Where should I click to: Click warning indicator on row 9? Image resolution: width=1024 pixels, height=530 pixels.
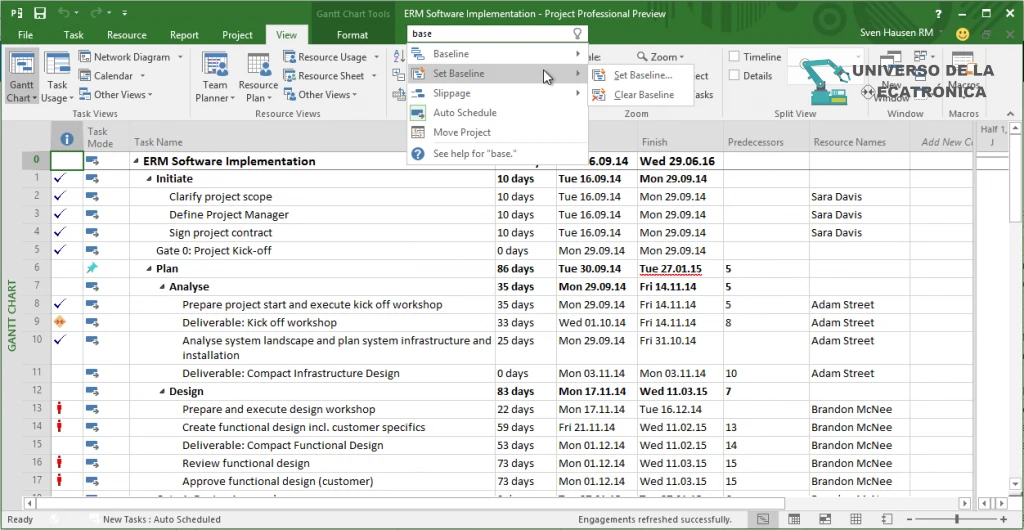[60, 322]
